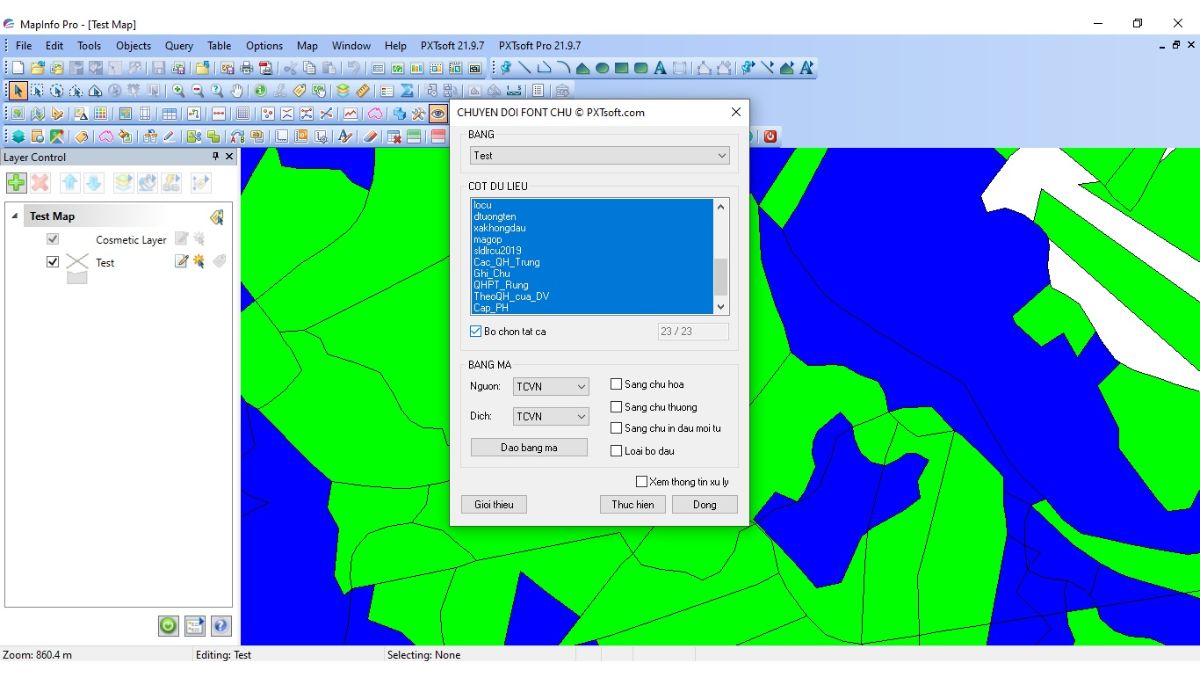Click the Test layer line style swatch
Image resolution: width=1200 pixels, height=675 pixels.
click(77, 262)
